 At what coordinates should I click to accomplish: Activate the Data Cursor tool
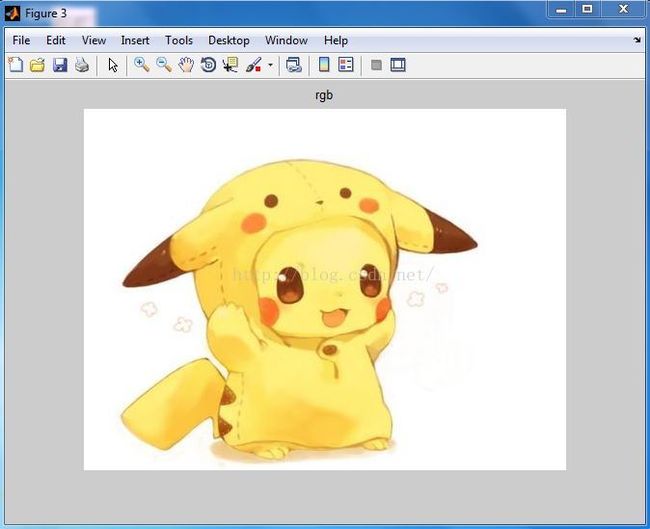230,65
